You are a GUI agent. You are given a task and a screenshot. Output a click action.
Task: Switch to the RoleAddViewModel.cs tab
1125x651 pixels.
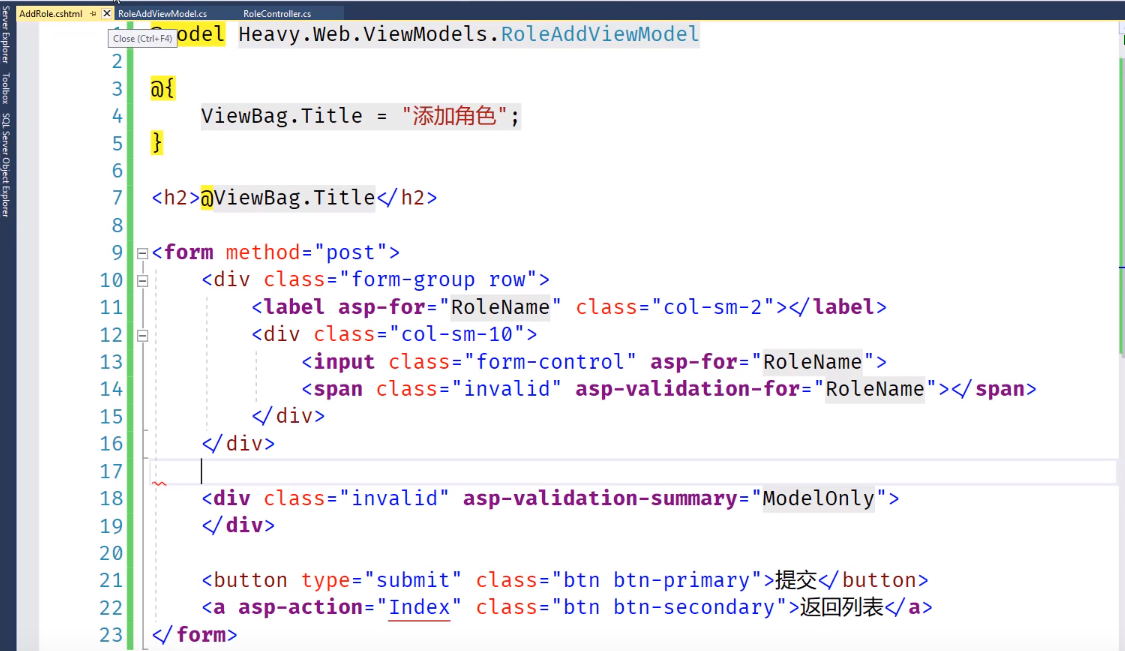tap(162, 14)
